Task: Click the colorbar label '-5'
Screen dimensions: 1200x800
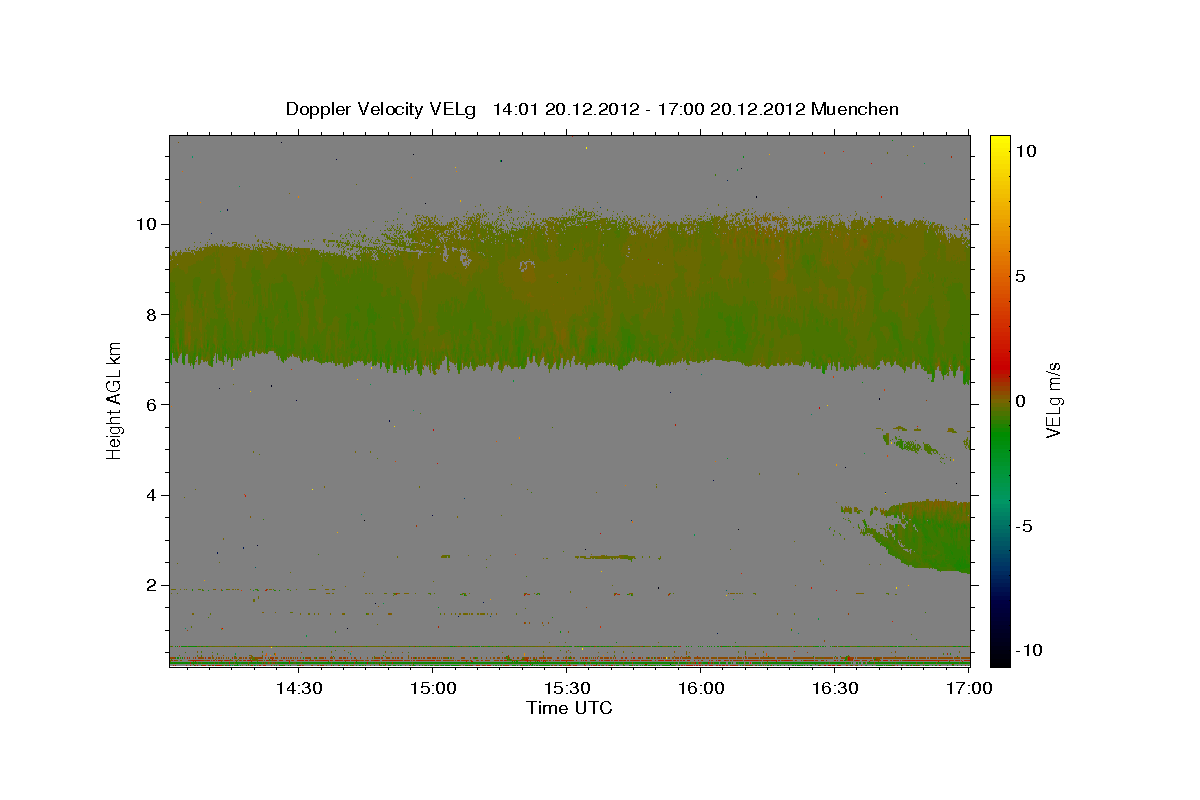Action: pos(1025,525)
